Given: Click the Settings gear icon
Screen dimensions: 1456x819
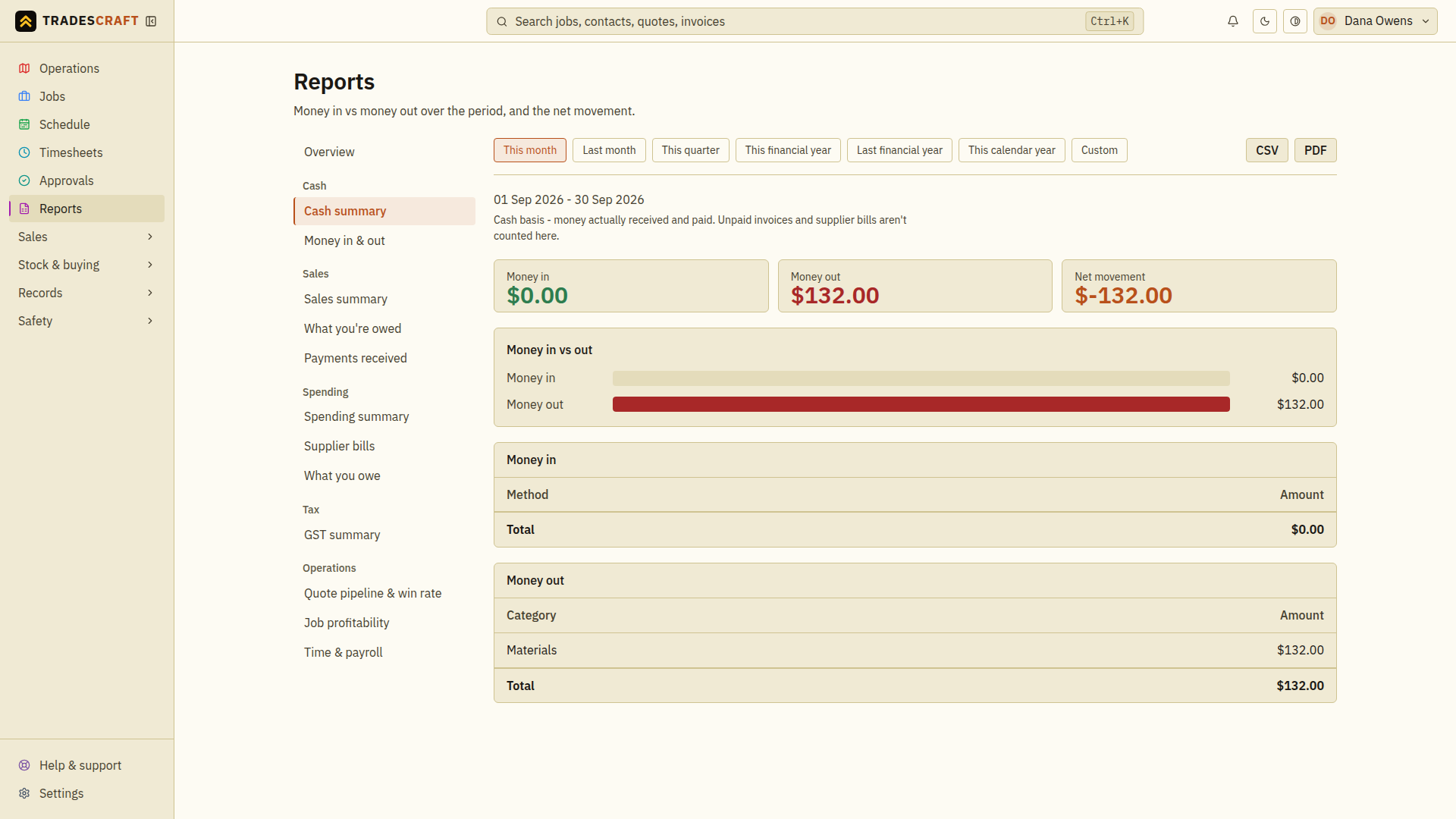Looking at the screenshot, I should tap(24, 793).
